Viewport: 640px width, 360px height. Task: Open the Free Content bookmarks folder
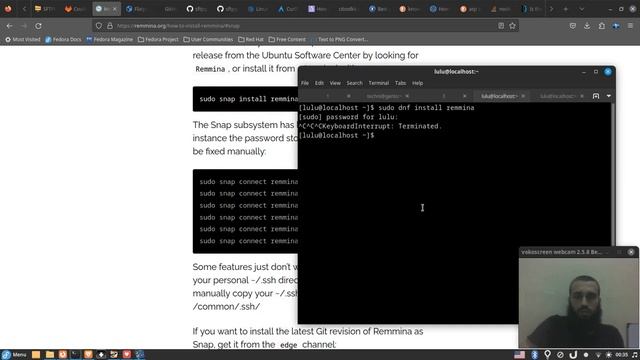[x=287, y=40]
